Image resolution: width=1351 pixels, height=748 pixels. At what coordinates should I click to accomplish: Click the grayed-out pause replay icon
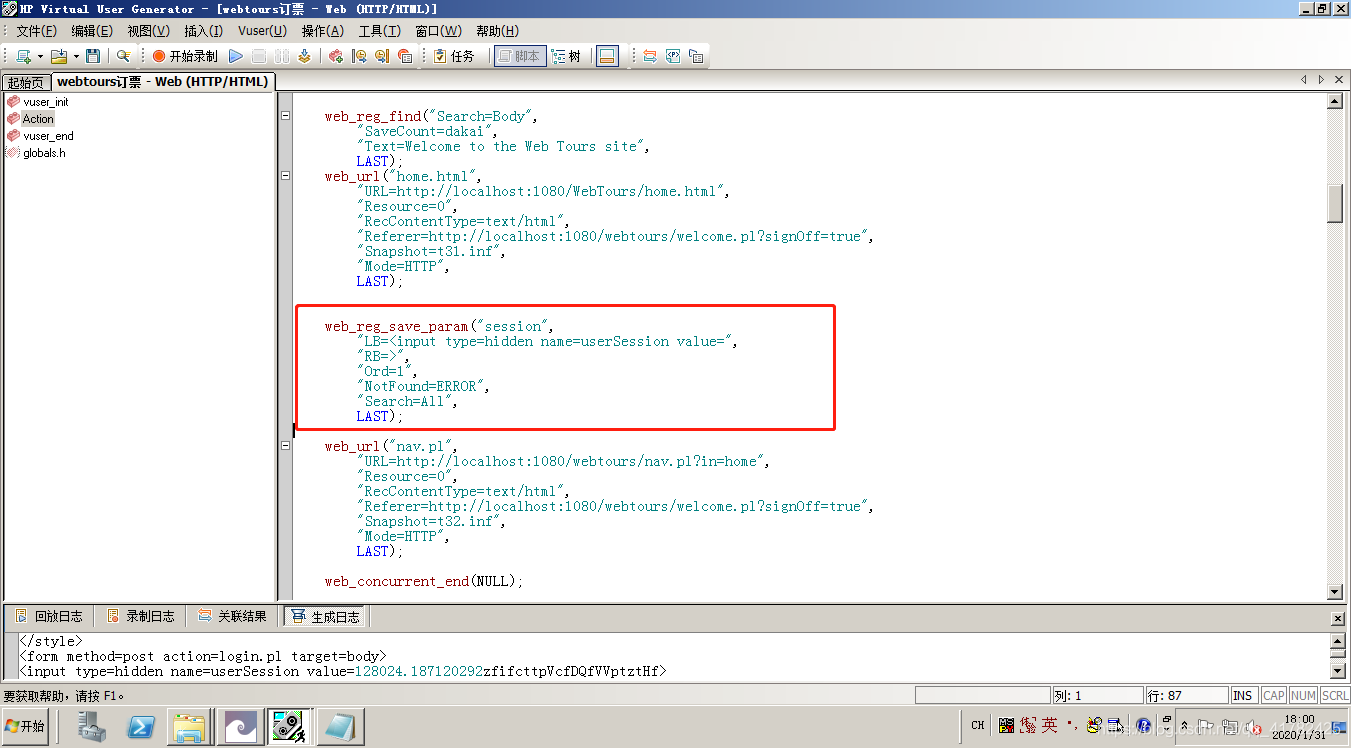point(282,56)
